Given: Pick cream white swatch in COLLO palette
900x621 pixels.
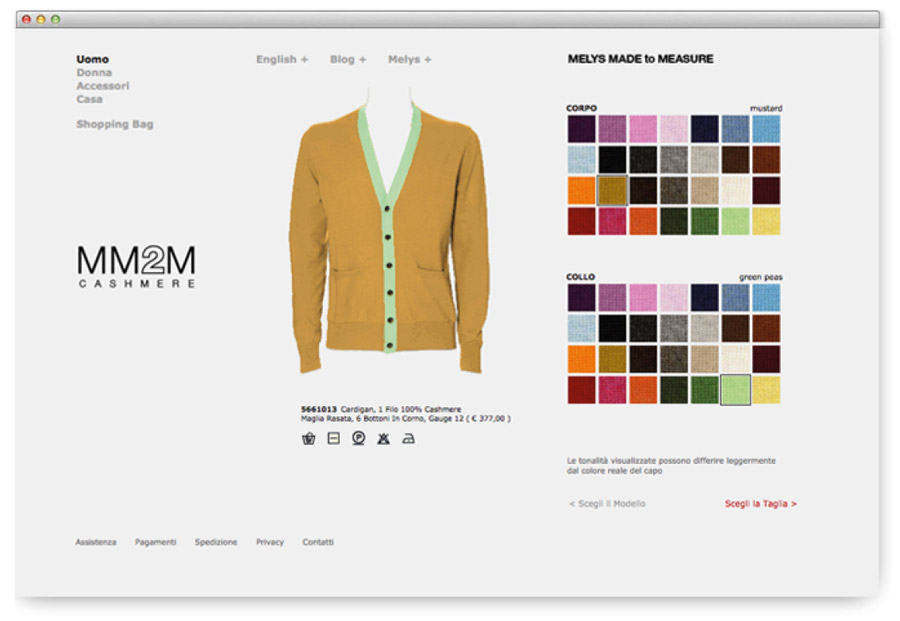Looking at the screenshot, I should point(735,359).
